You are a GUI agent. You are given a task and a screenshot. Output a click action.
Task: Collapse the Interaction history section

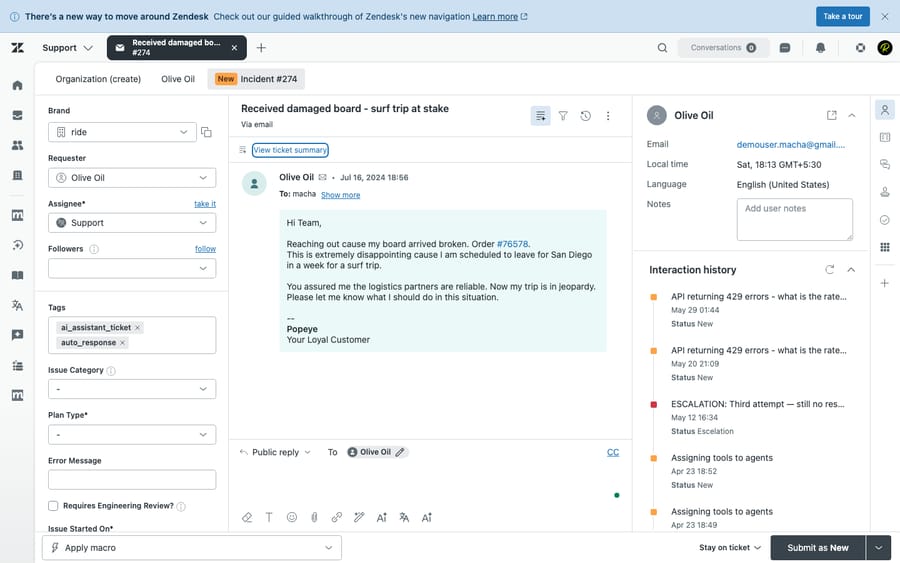coord(851,270)
